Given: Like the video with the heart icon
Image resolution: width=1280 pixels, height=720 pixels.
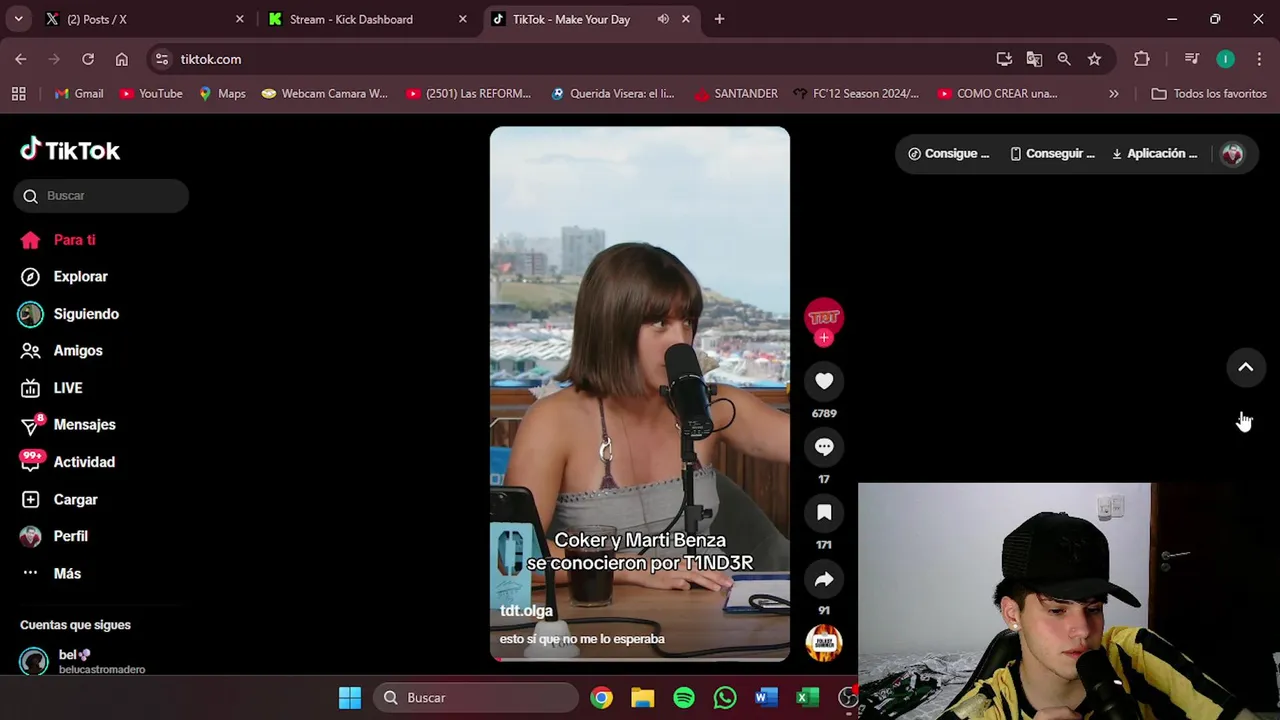Looking at the screenshot, I should [x=824, y=381].
